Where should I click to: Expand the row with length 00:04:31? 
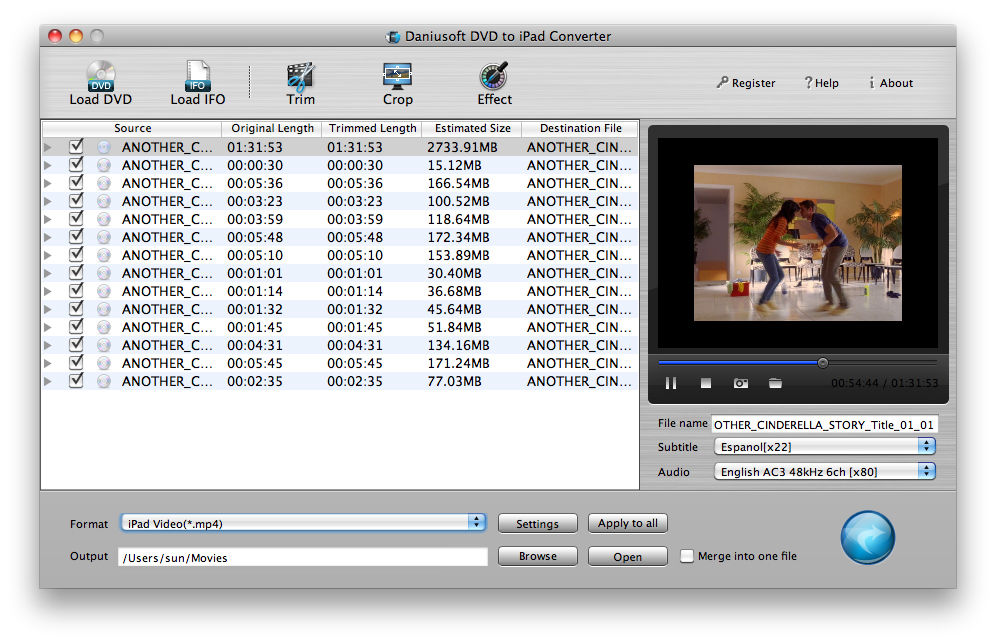[x=48, y=346]
